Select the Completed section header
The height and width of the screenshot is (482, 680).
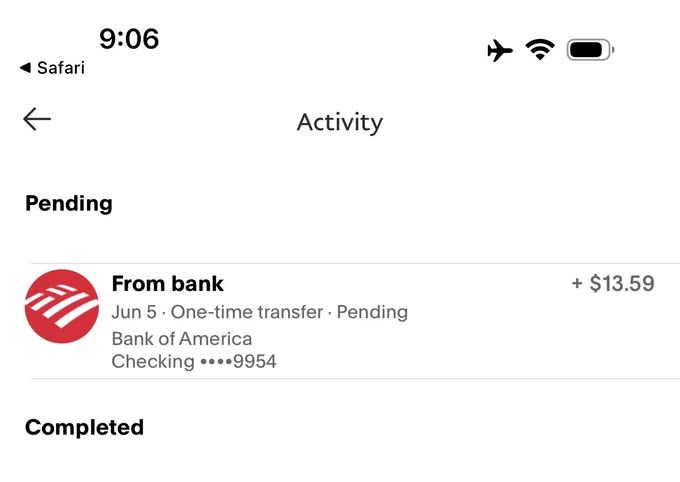coord(84,427)
